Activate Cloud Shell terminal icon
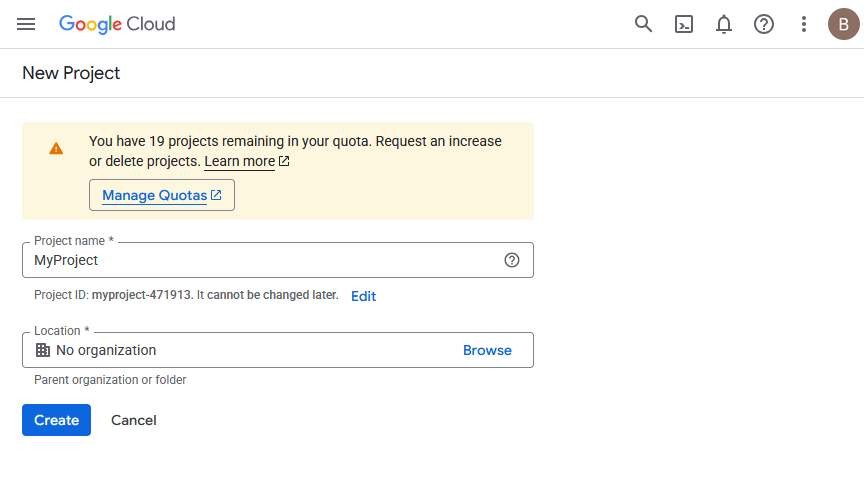 [x=684, y=24]
